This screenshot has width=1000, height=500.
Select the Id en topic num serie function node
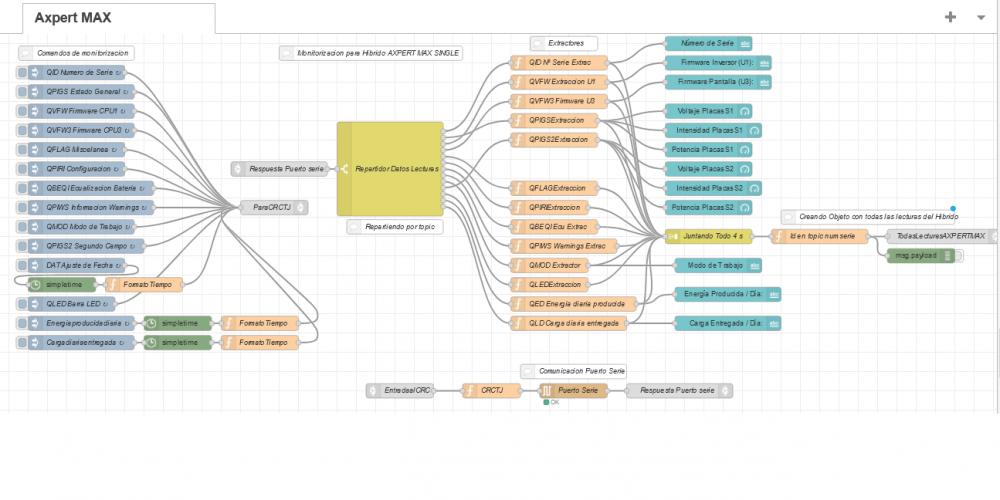click(820, 236)
